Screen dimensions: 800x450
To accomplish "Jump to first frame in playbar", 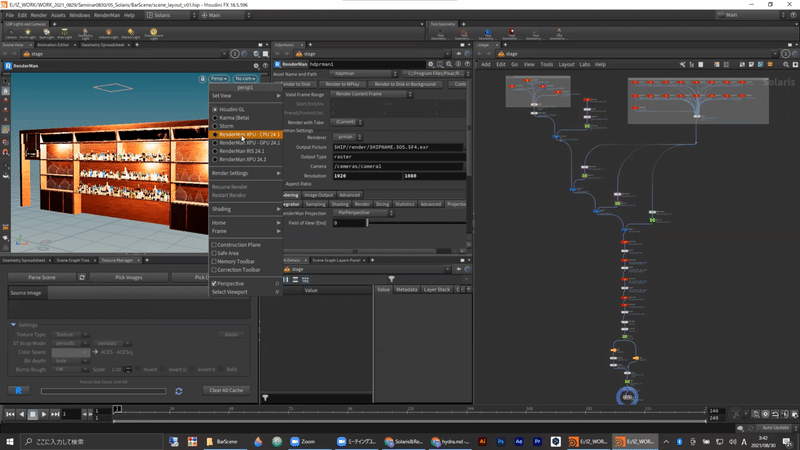I will pos(9,414).
